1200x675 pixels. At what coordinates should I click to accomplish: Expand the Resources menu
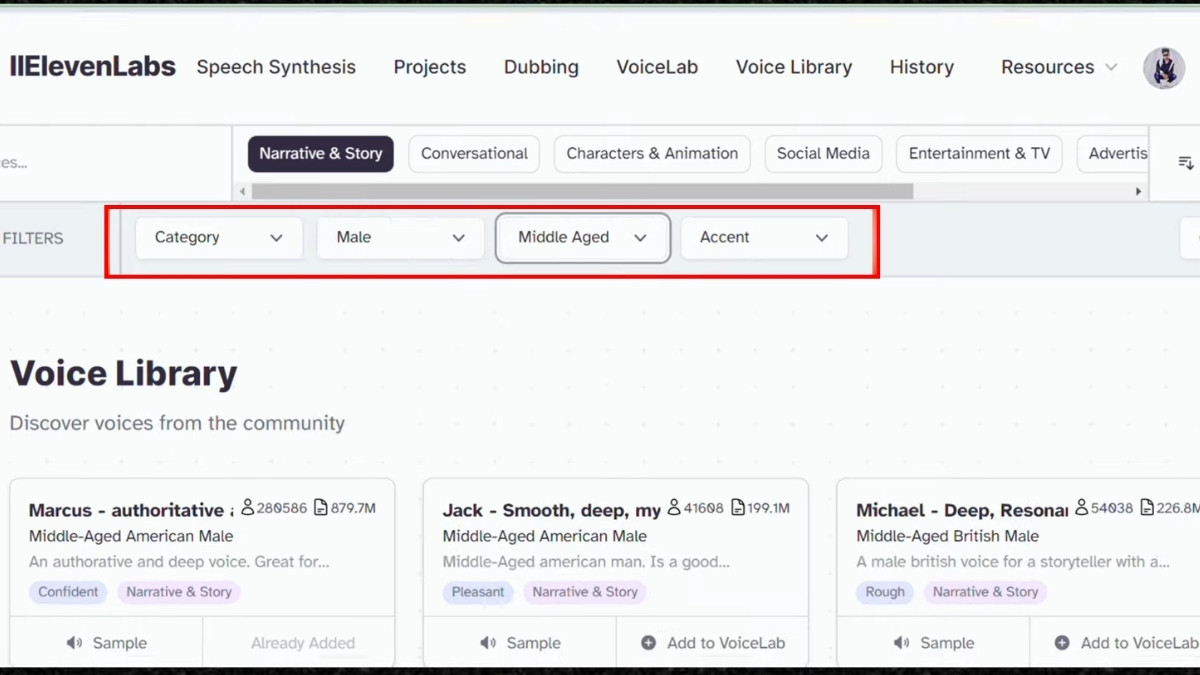pyautogui.click(x=1058, y=67)
